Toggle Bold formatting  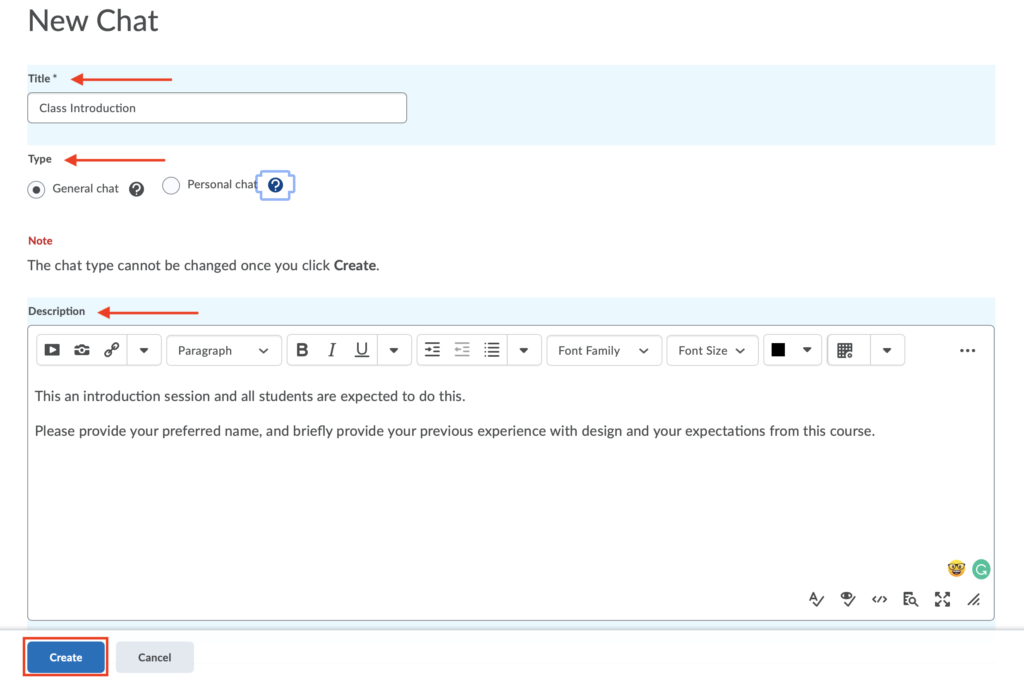click(x=302, y=350)
